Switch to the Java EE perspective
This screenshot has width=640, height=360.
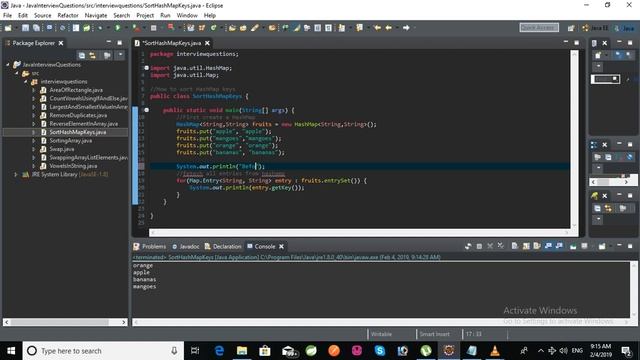point(596,28)
